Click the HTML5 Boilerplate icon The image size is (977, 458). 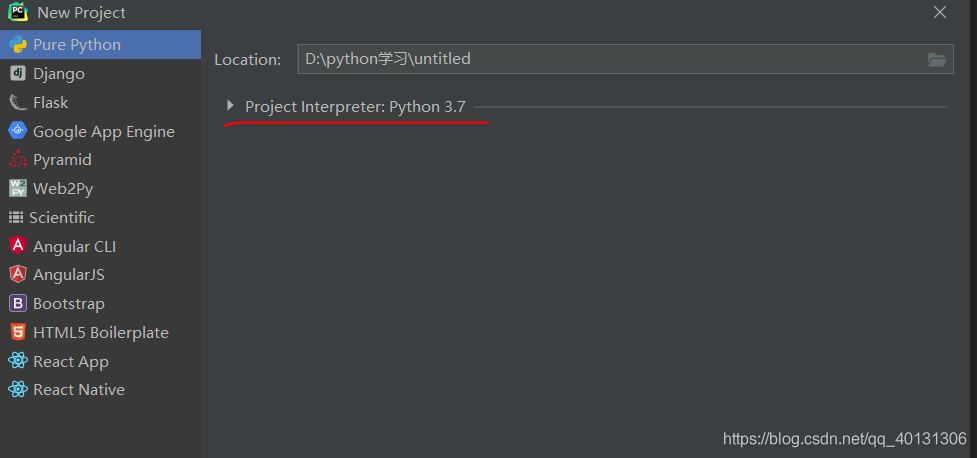(x=17, y=333)
